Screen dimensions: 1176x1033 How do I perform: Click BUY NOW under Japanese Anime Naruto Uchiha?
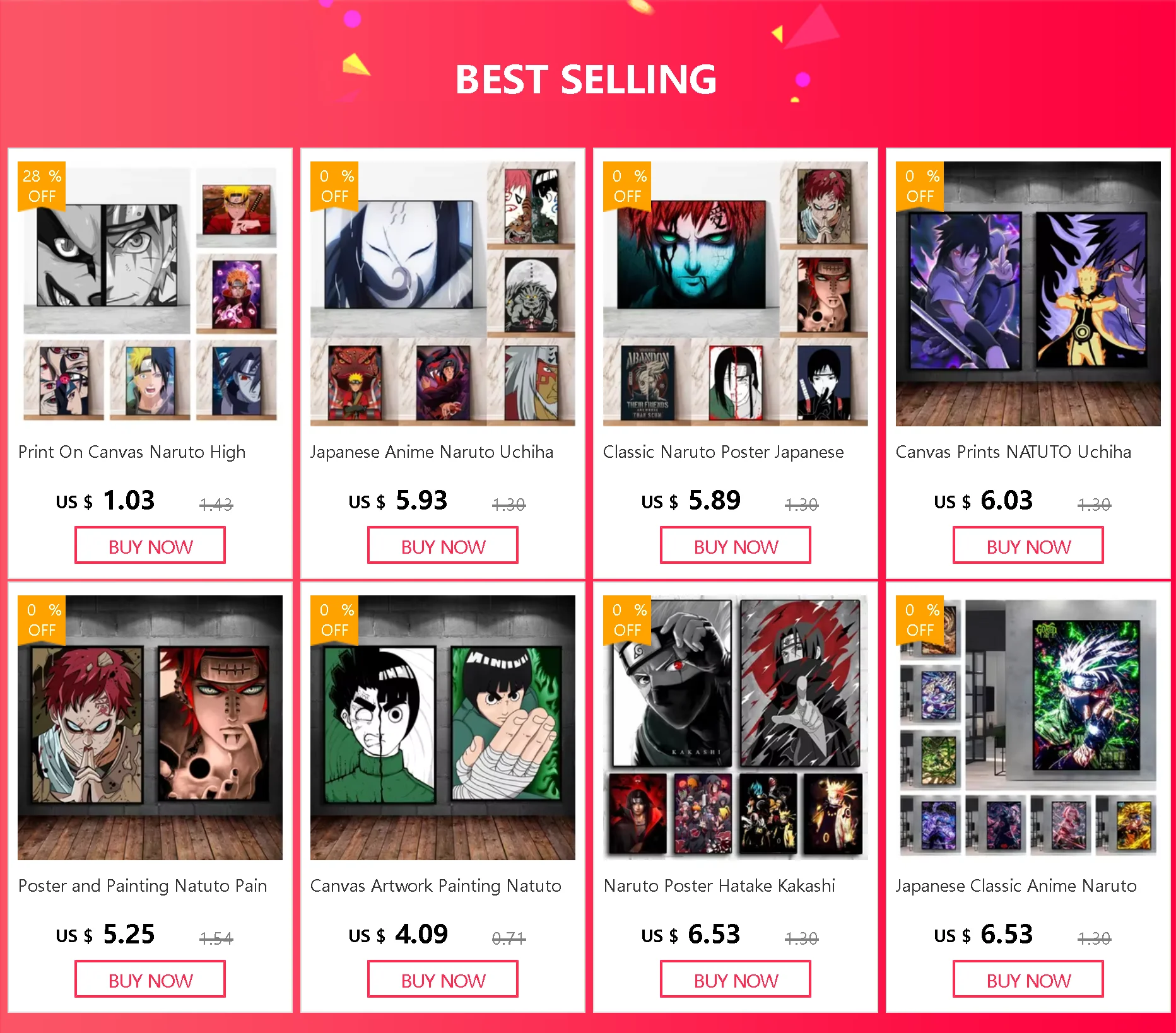[x=443, y=546]
